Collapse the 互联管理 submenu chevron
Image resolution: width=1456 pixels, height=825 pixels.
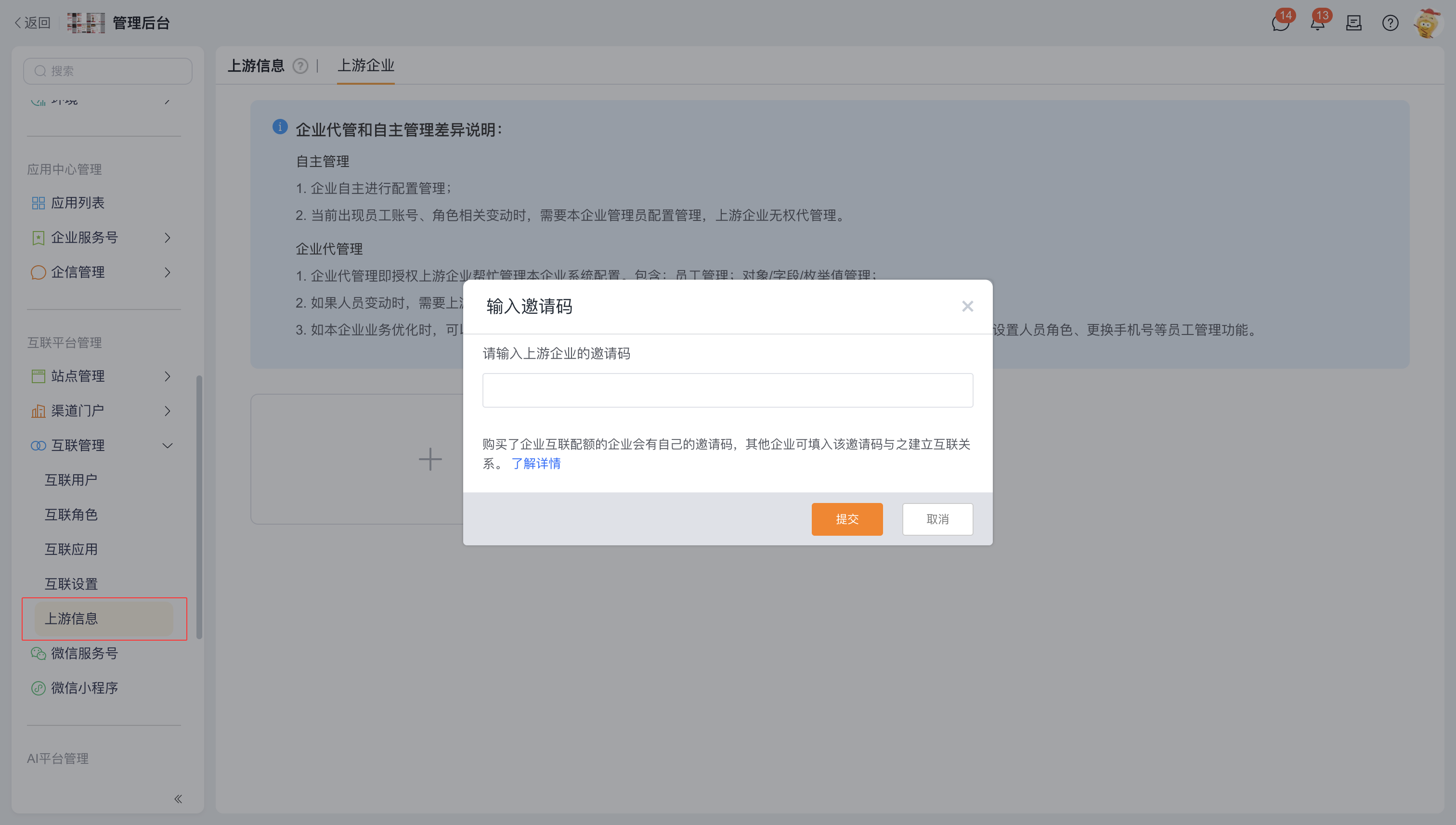point(167,445)
